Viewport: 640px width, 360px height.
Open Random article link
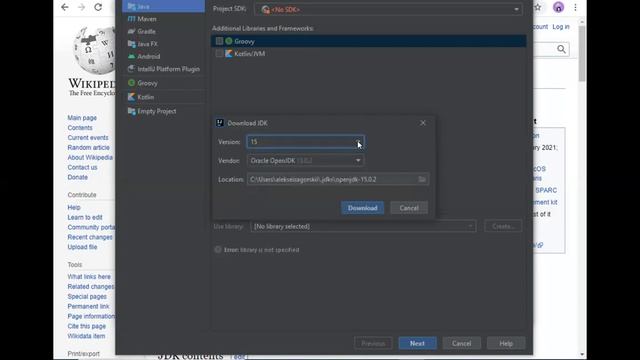point(89,147)
